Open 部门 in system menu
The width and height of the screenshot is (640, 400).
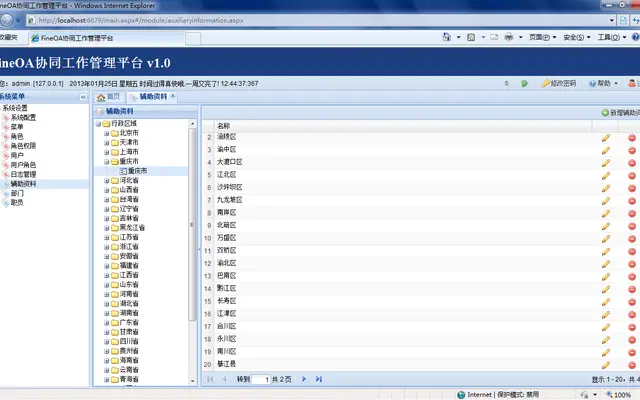coord(17,193)
